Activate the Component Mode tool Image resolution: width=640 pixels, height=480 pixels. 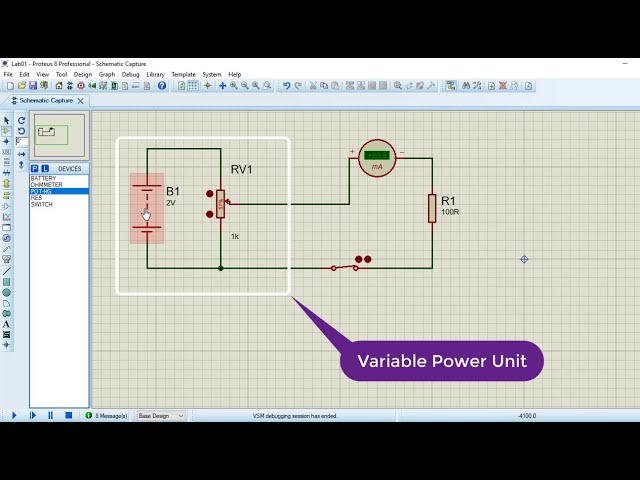coord(6,131)
